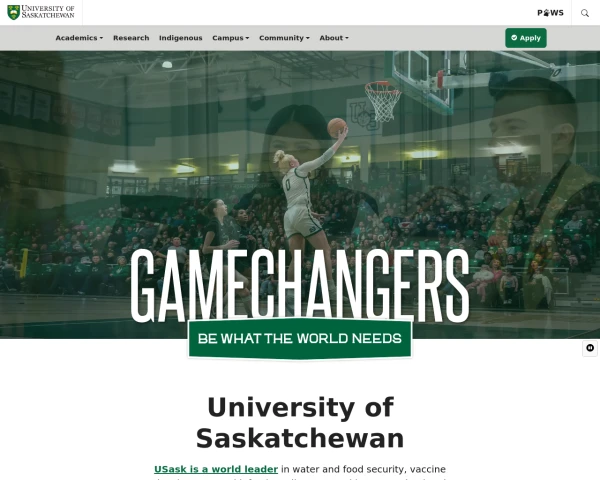Image resolution: width=600 pixels, height=480 pixels.
Task: Open the About dropdown menu
Action: [x=334, y=38]
